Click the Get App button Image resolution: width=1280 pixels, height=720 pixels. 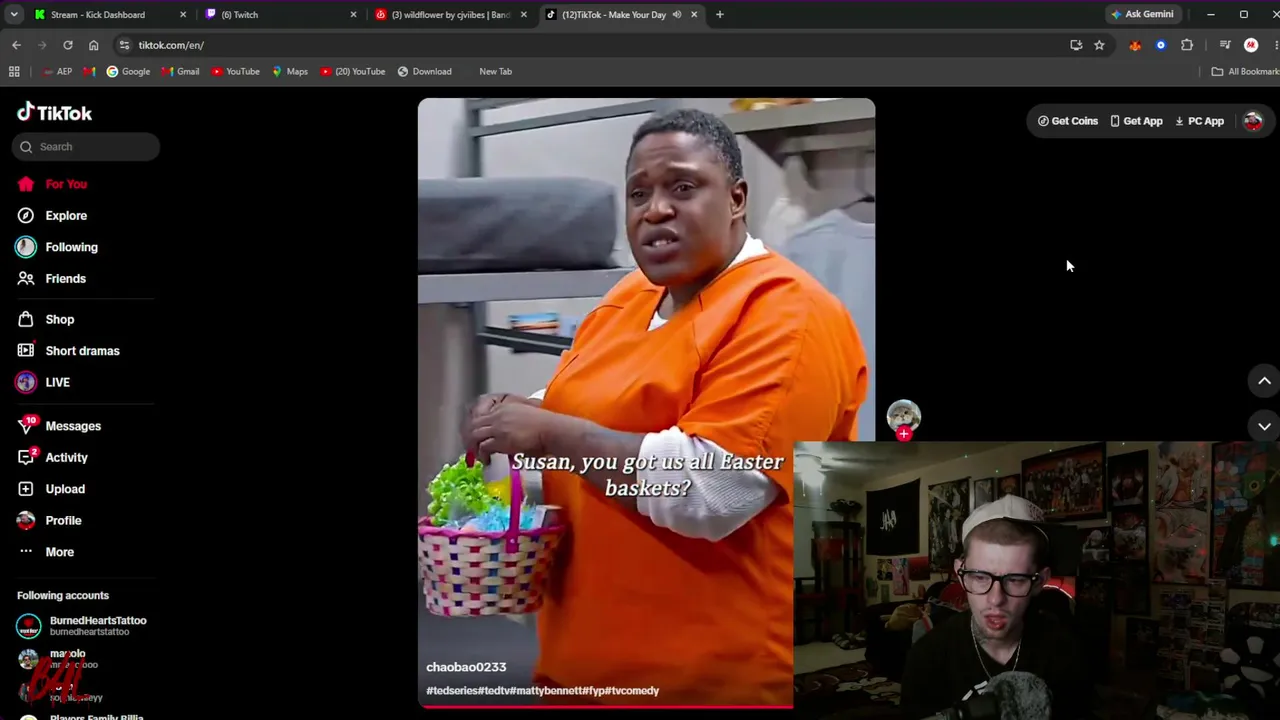click(1137, 121)
